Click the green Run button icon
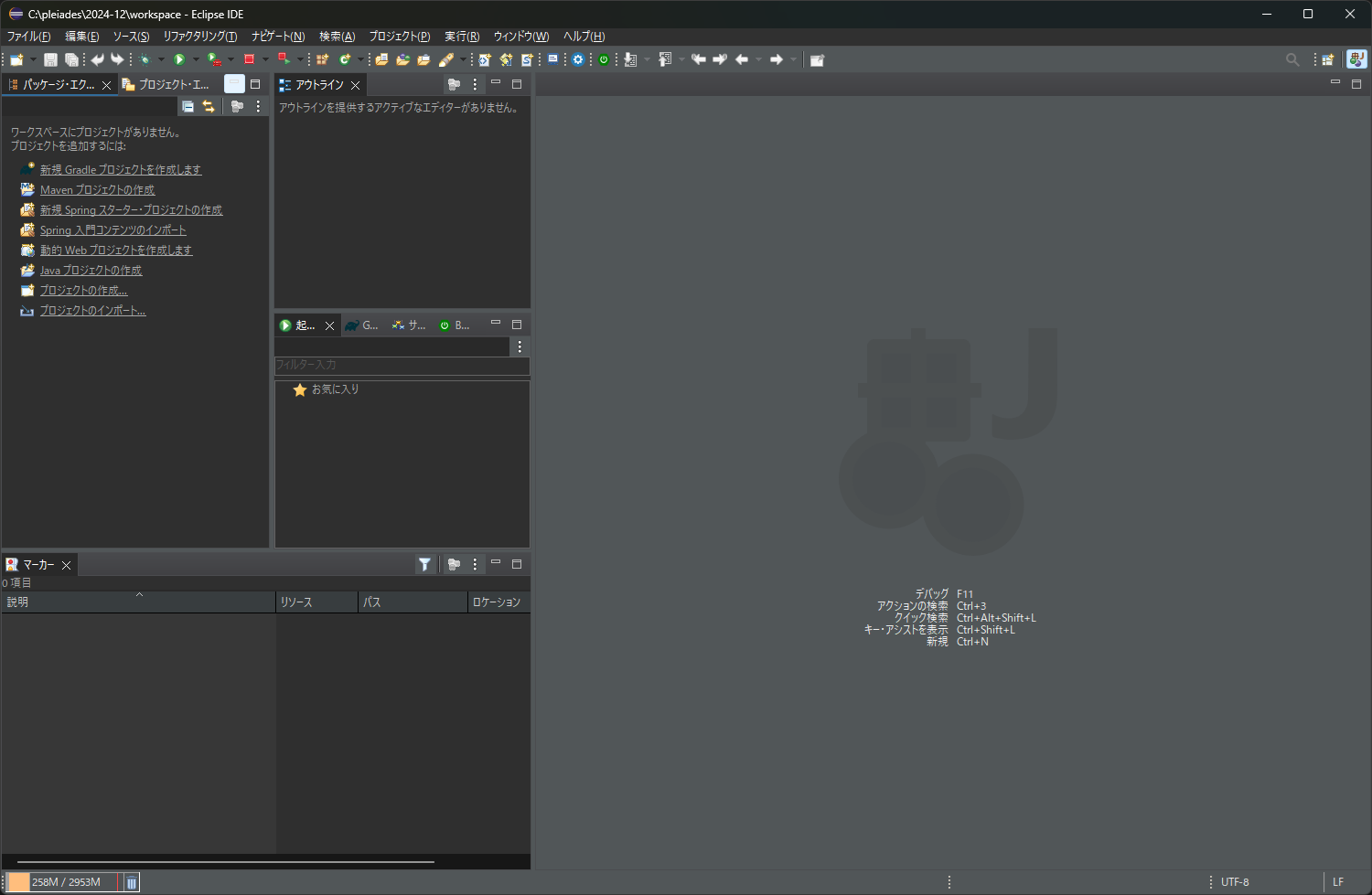Viewport: 1372px width, 895px height. click(179, 59)
